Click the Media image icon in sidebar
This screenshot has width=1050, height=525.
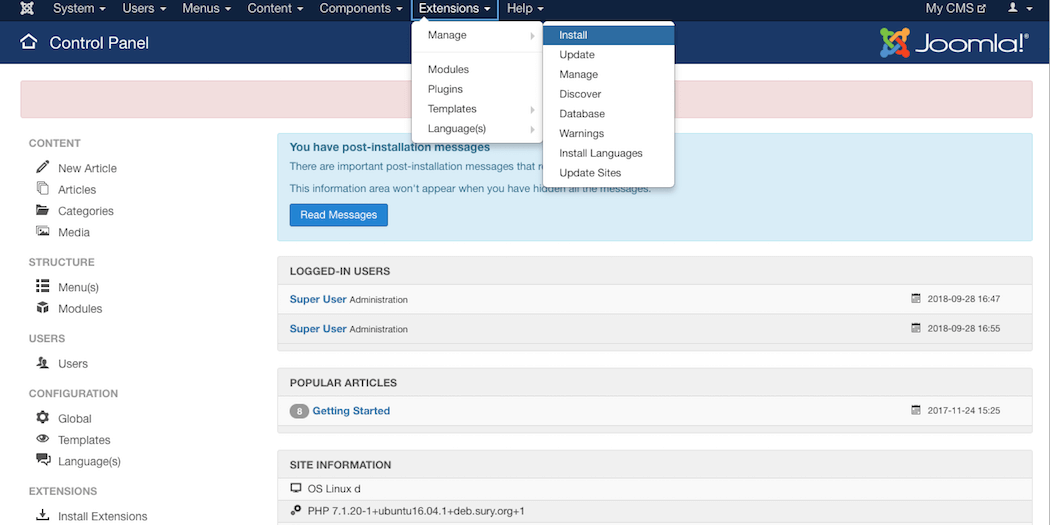click(x=43, y=232)
